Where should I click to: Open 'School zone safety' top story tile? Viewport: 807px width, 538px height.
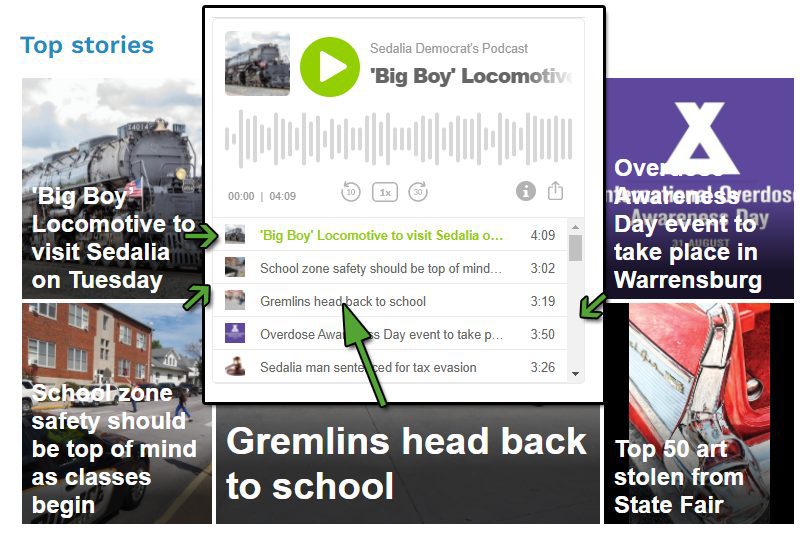116,413
